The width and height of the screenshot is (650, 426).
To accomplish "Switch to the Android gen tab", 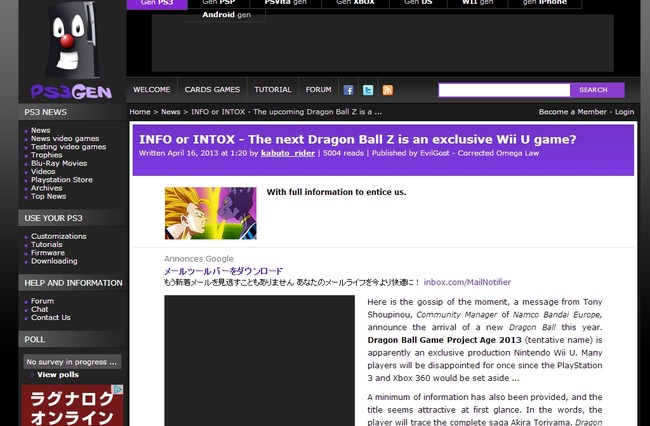I will pyautogui.click(x=226, y=15).
